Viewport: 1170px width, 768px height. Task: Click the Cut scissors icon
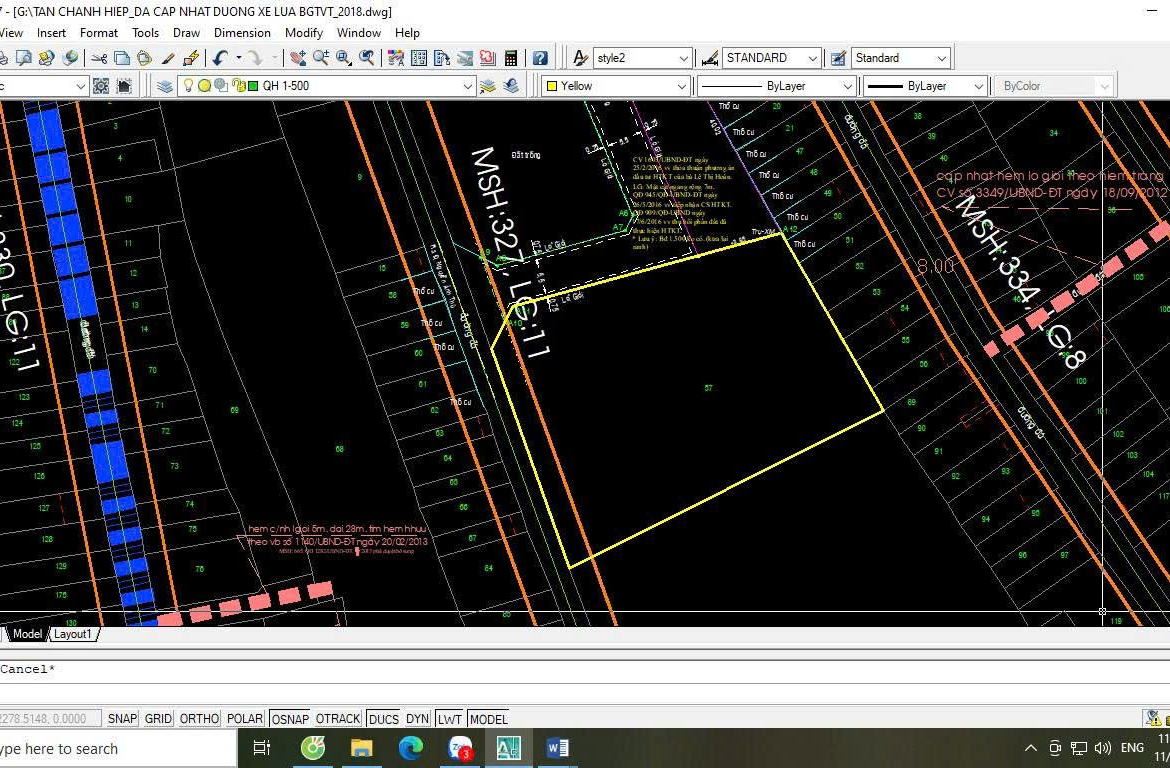99,58
